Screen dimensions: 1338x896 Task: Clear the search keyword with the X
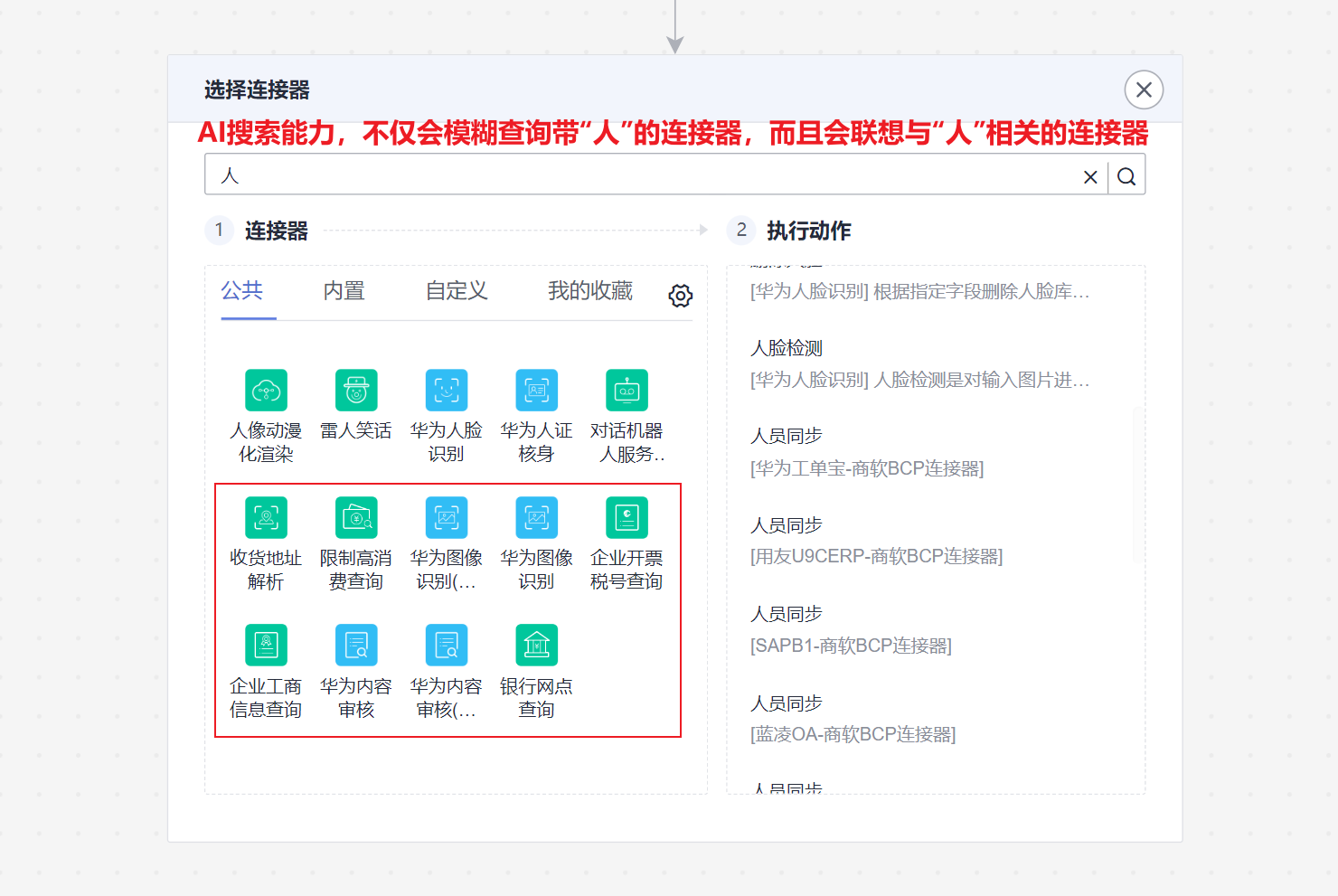[1089, 176]
